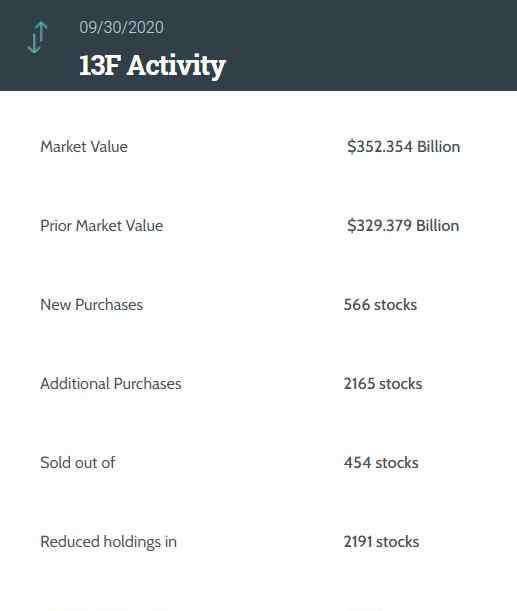Open the Reduced holdings in row
Screen dimensions: 517x611
258,542
